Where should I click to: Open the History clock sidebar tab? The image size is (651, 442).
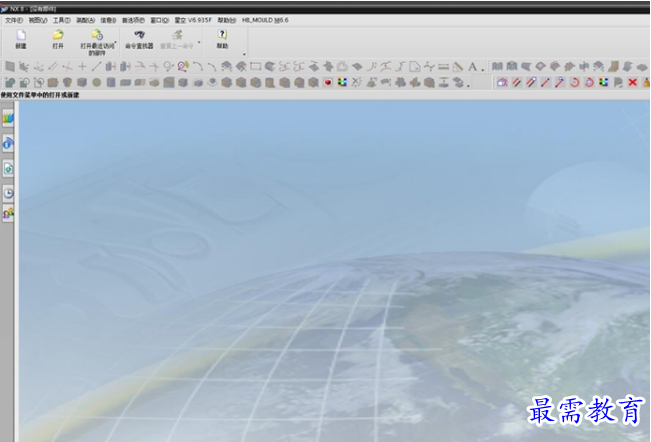(x=8, y=193)
